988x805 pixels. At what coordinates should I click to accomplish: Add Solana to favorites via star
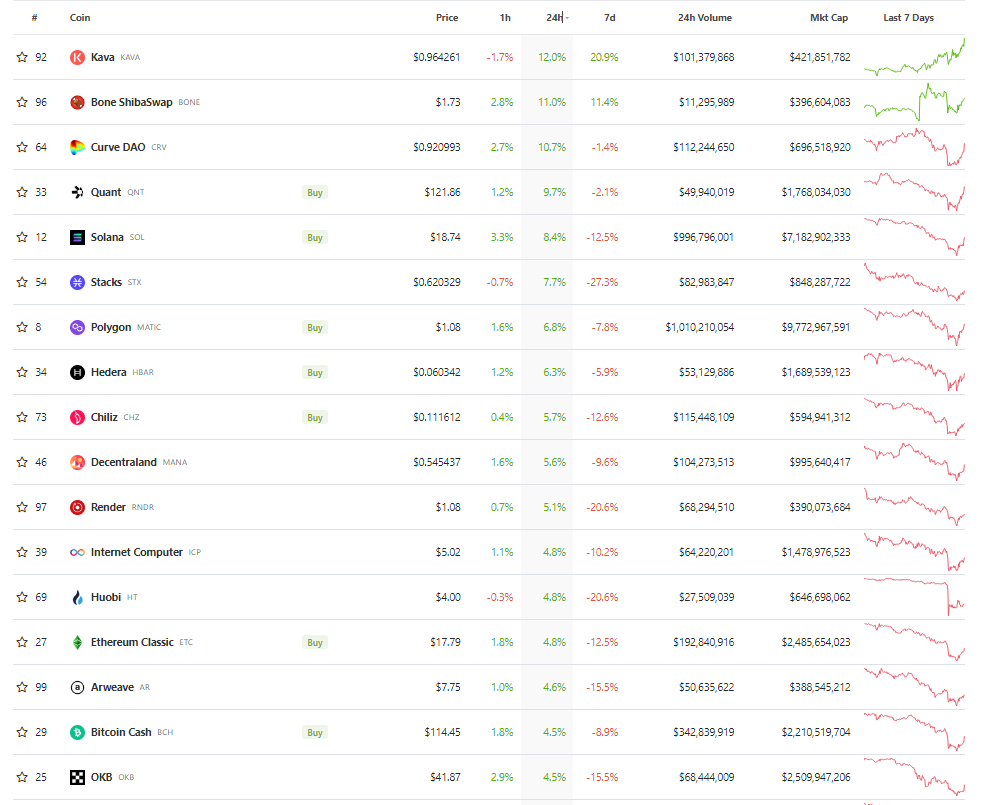click(22, 237)
